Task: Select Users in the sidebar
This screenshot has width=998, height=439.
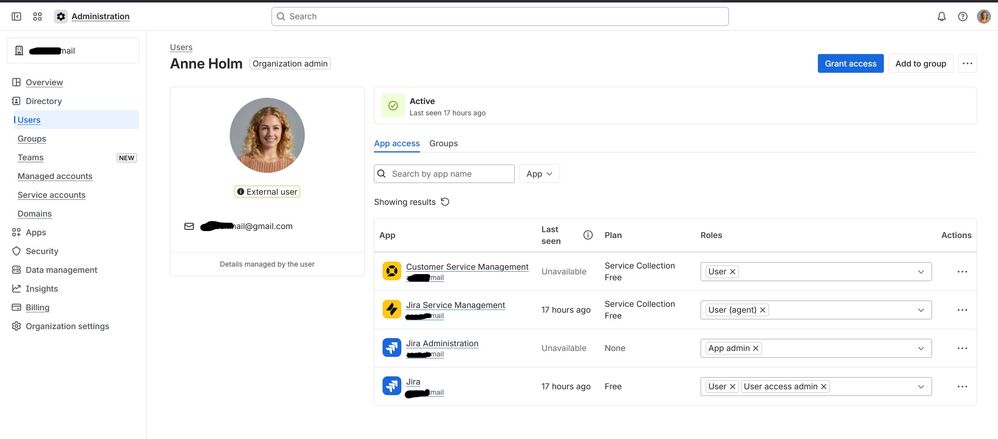Action: pos(76,120)
